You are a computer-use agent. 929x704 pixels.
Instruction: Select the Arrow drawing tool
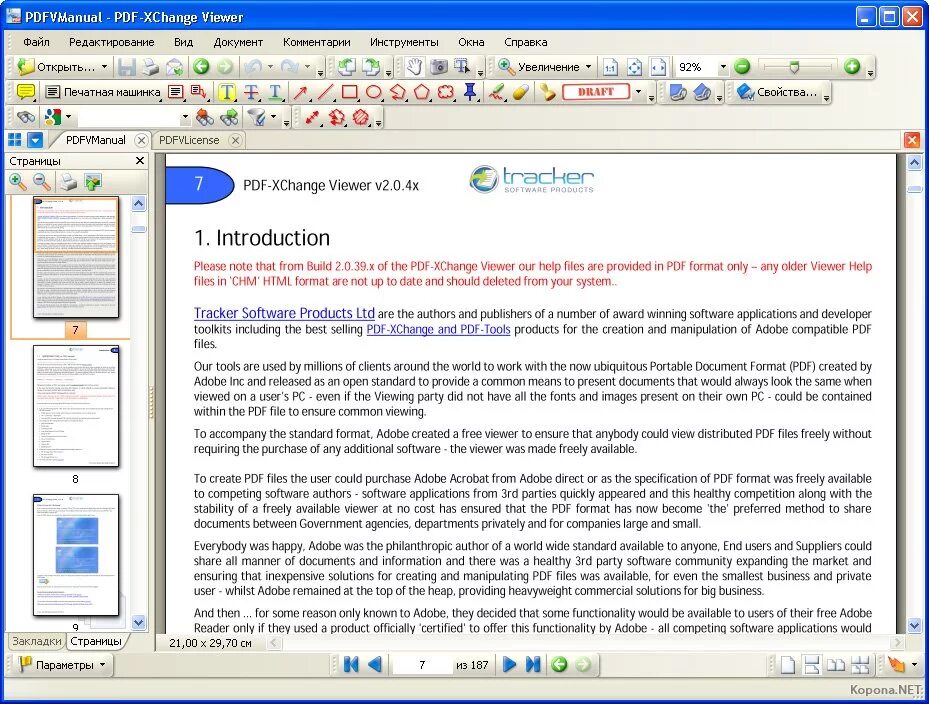[x=300, y=92]
